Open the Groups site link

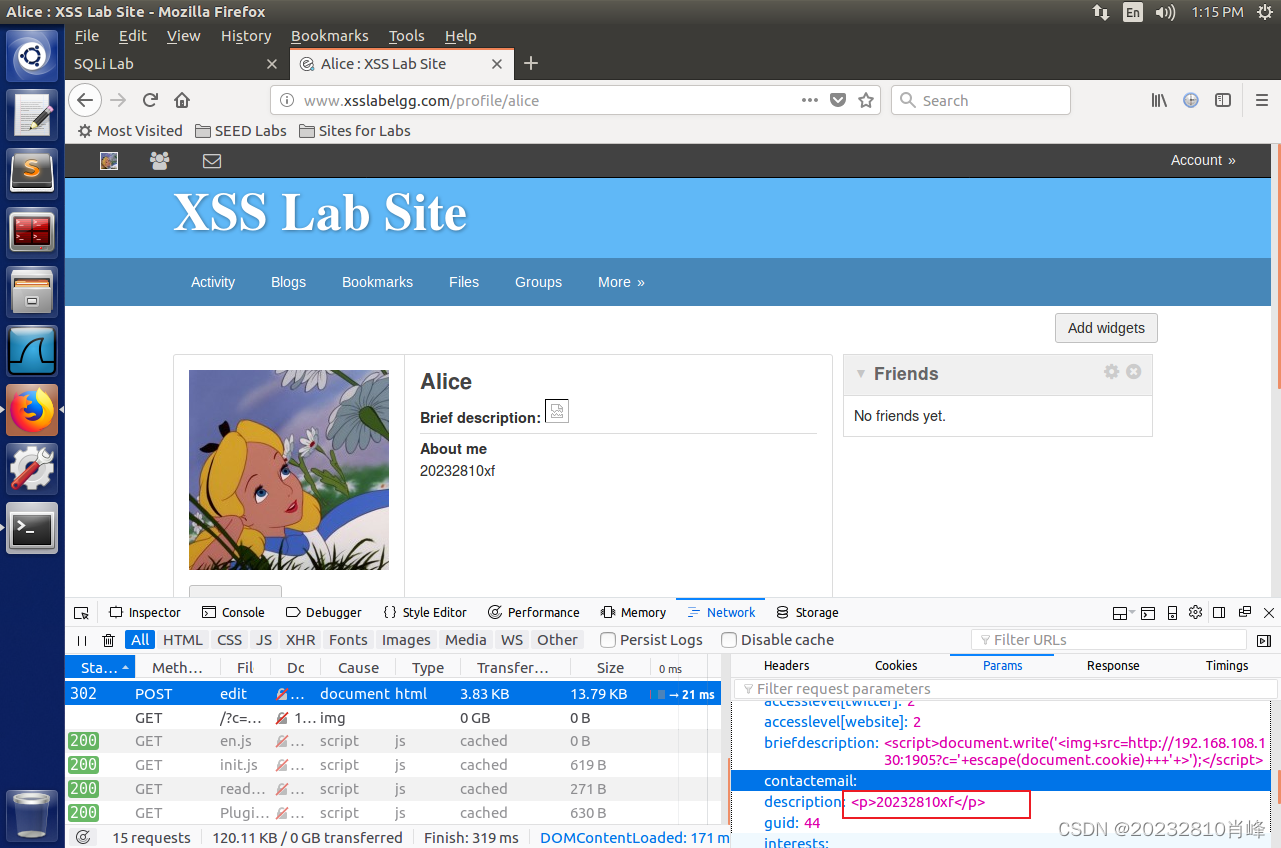(x=538, y=282)
